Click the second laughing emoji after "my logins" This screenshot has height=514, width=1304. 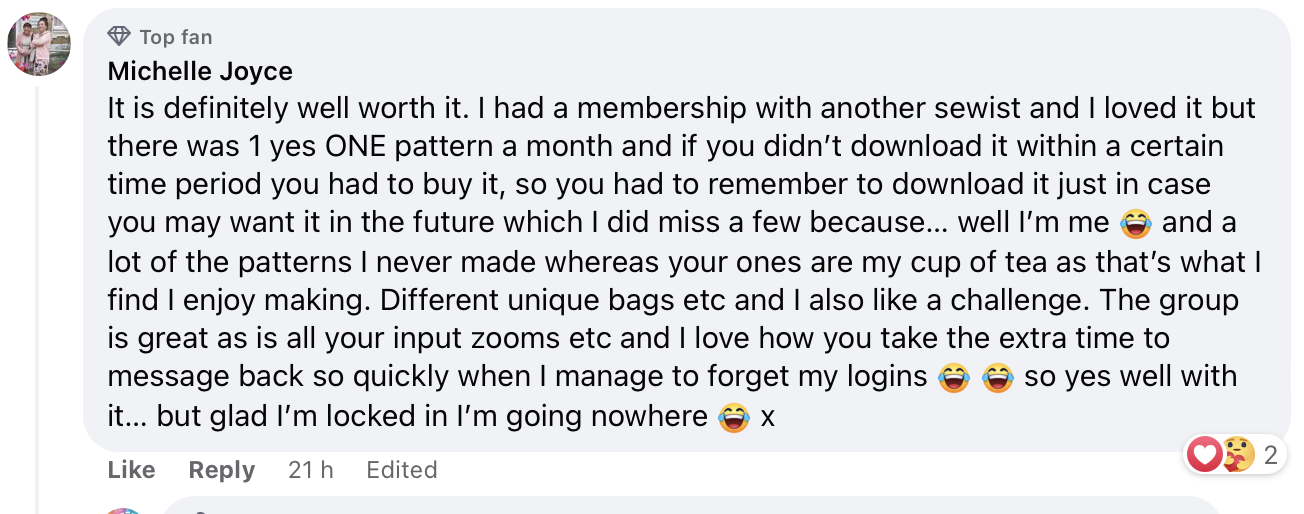click(x=997, y=377)
